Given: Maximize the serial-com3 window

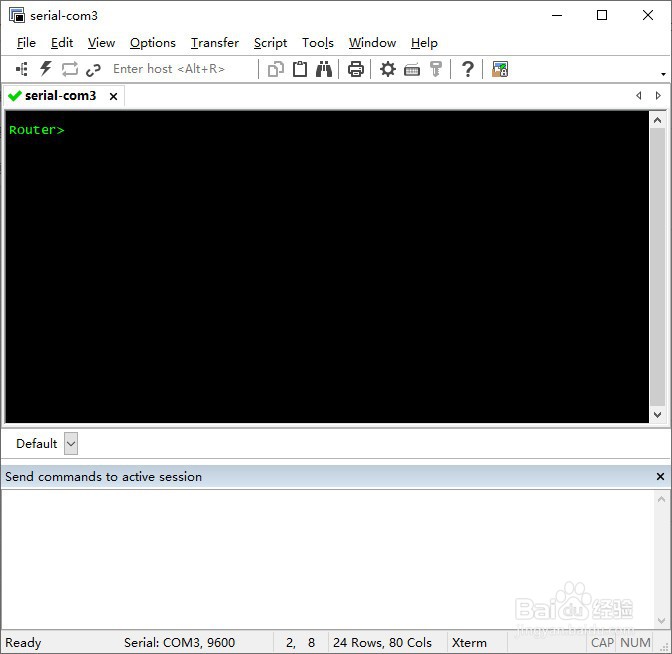Looking at the screenshot, I should point(602,15).
